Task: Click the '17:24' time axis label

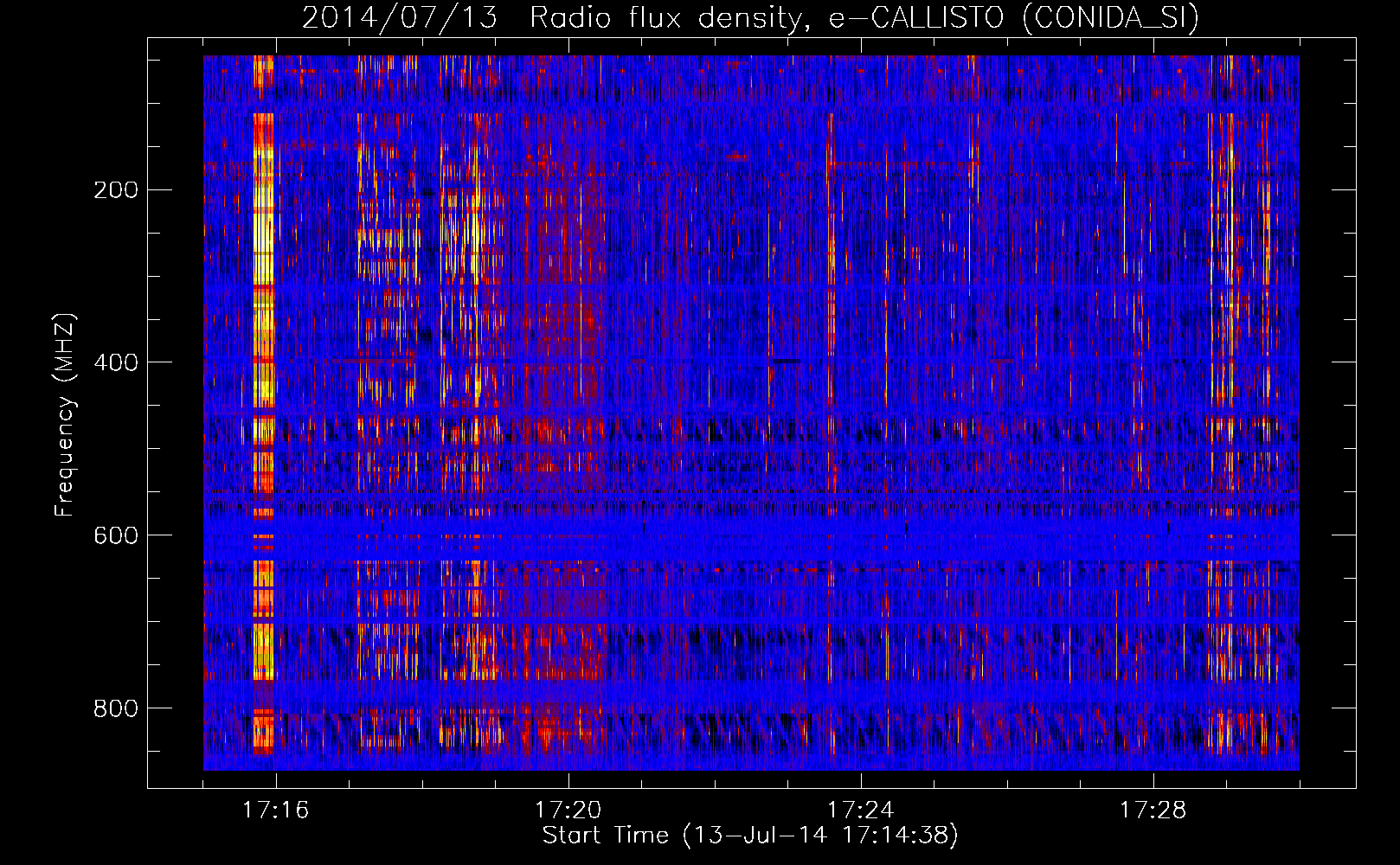Action: [x=860, y=811]
